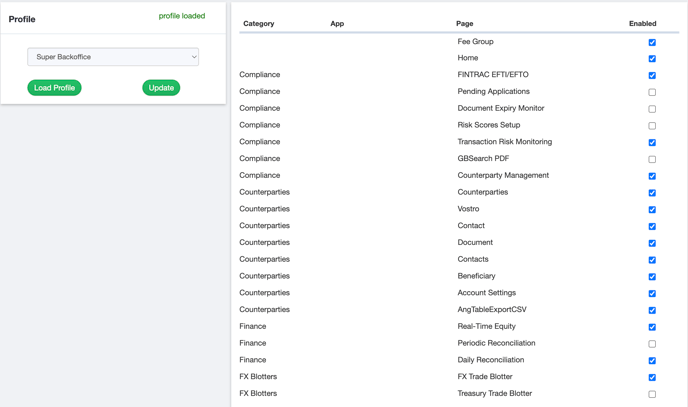Click the Enabled column header
This screenshot has width=688, height=407.
(642, 23)
